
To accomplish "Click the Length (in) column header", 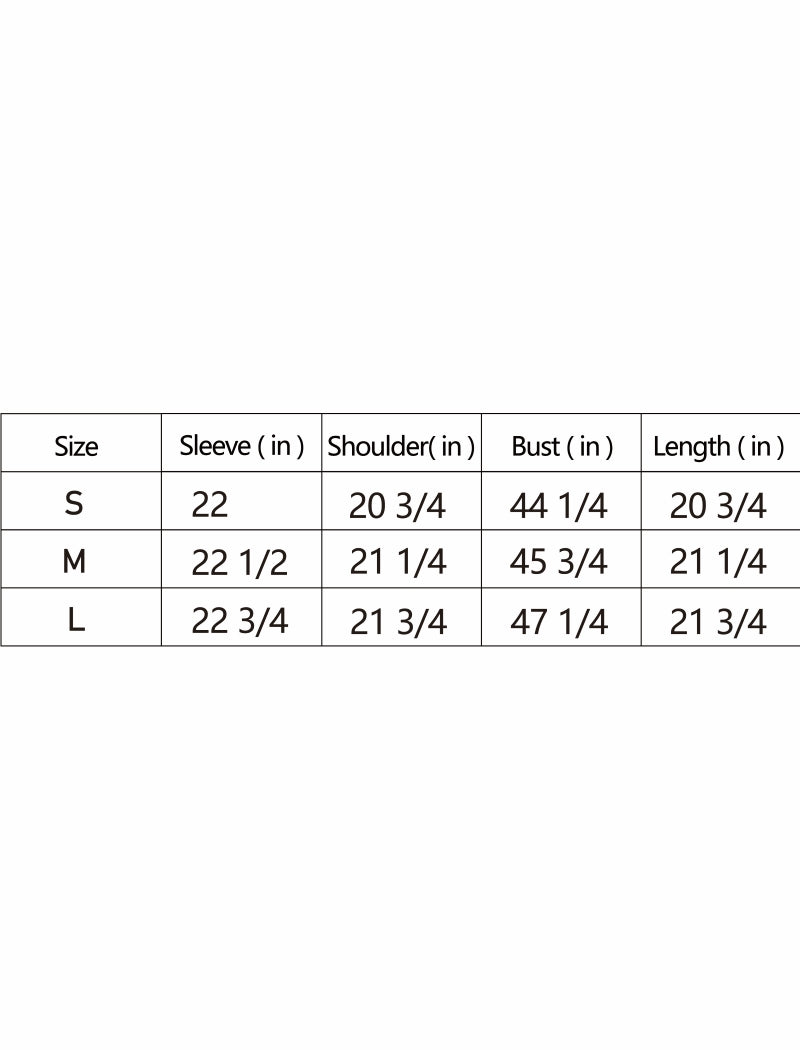I will [x=718, y=446].
